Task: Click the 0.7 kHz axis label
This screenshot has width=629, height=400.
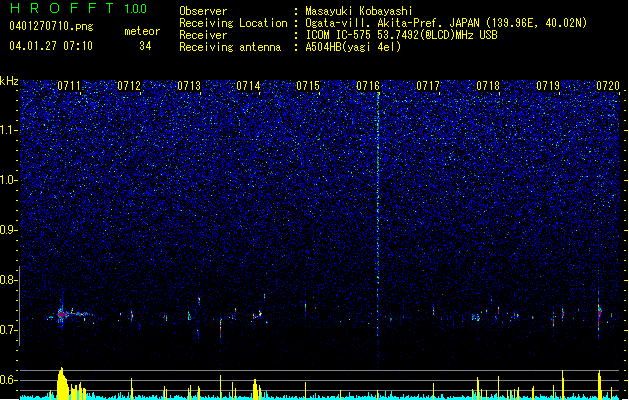Action: point(9,330)
